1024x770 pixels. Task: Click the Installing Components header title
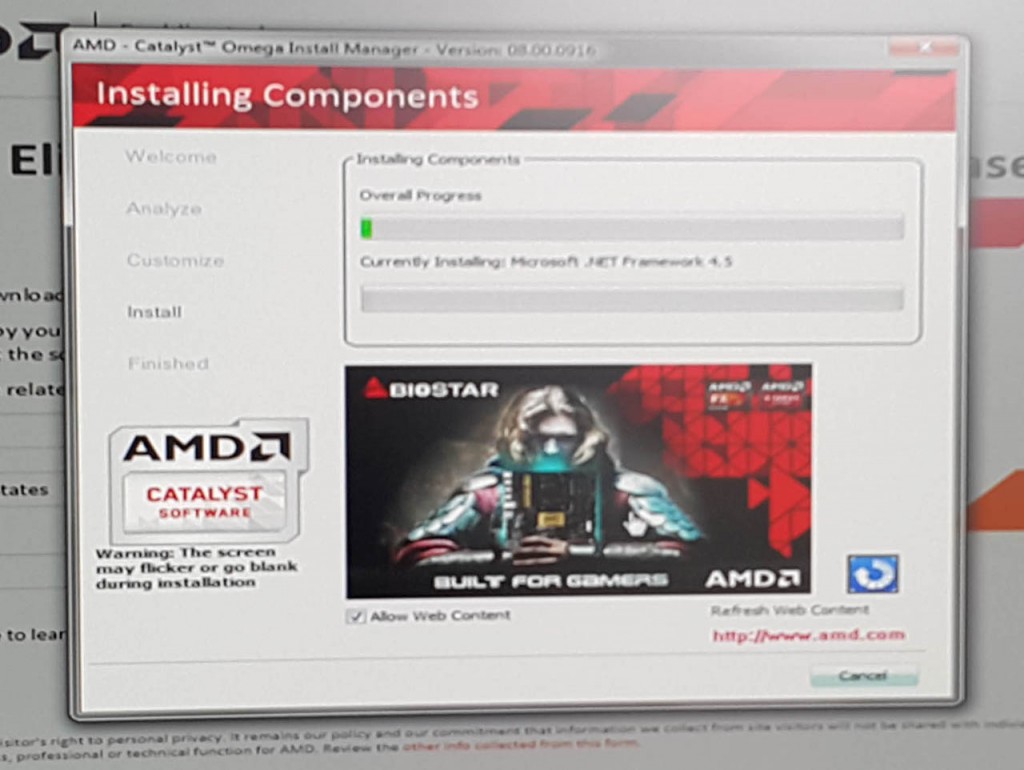click(287, 95)
